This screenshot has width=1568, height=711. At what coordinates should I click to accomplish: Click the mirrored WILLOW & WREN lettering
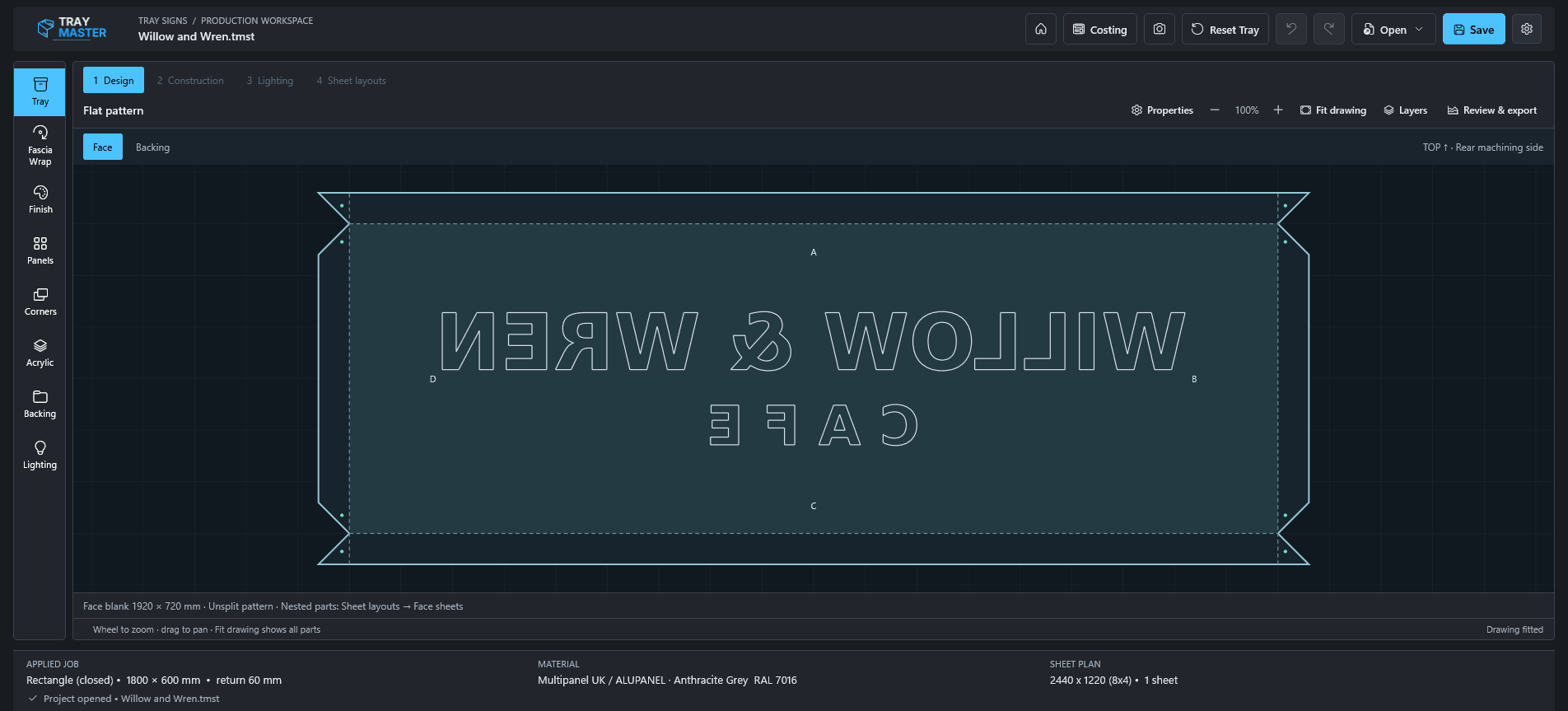[x=813, y=341]
